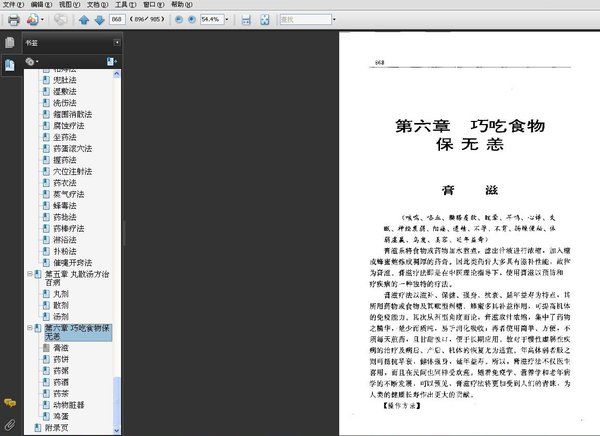The height and width of the screenshot is (436, 600).
Task: Select the 汤剂 bookmark
Action: point(60,317)
